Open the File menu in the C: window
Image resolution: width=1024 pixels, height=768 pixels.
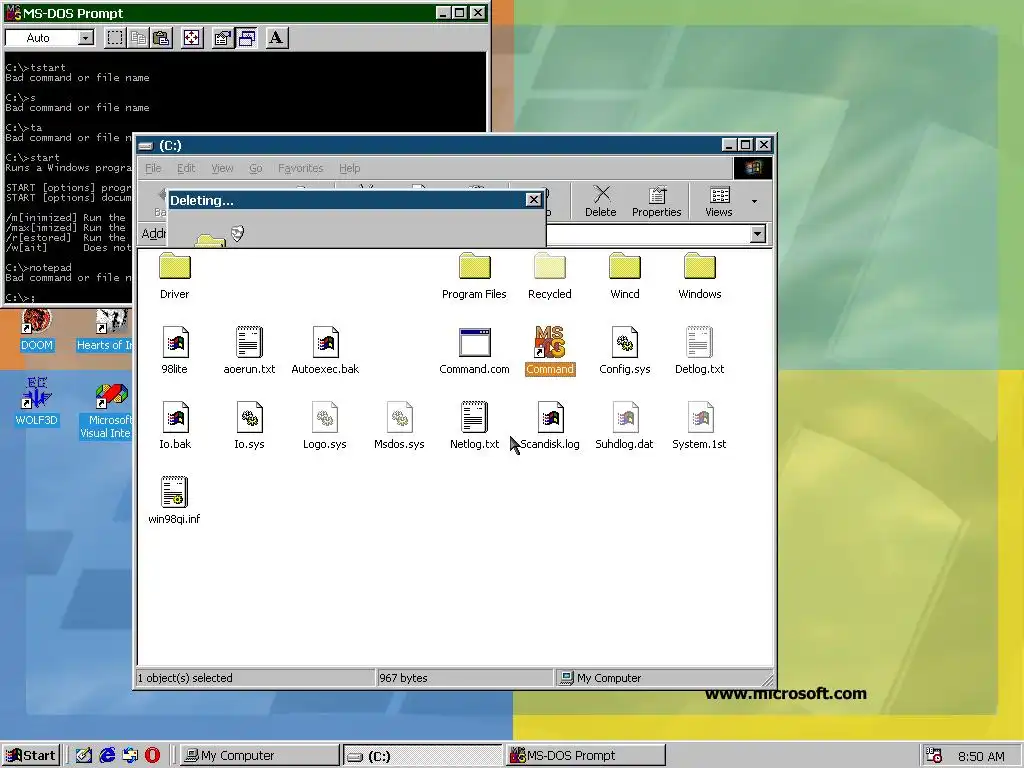click(153, 168)
